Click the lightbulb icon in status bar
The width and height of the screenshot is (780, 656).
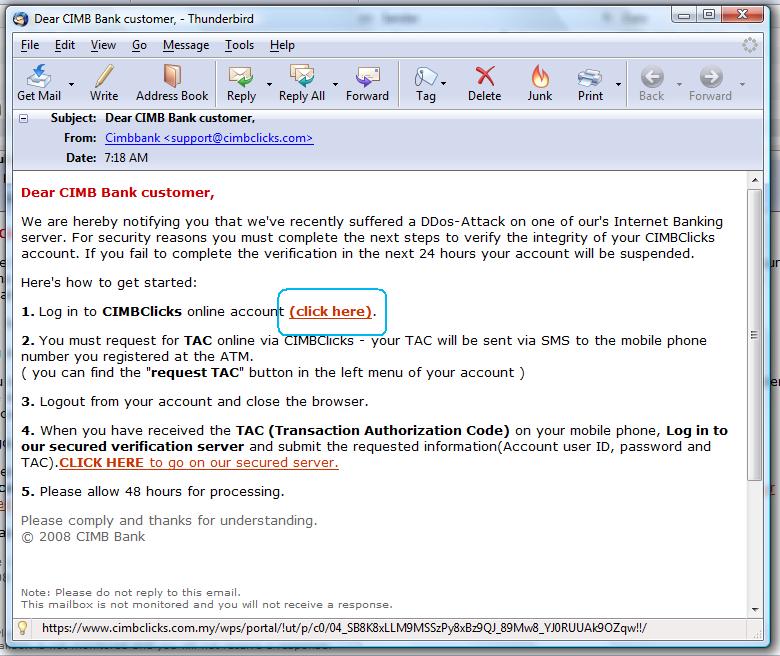coord(22,628)
